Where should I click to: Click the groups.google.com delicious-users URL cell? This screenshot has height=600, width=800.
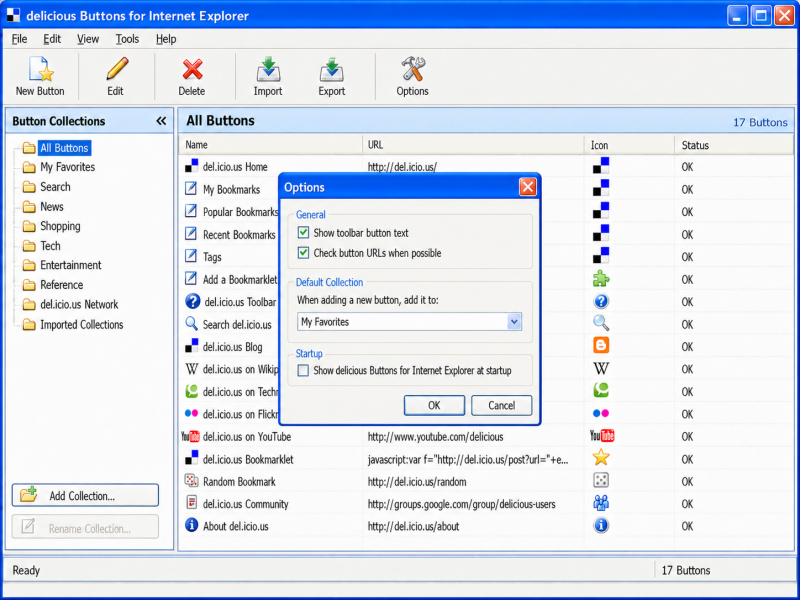coord(461,504)
